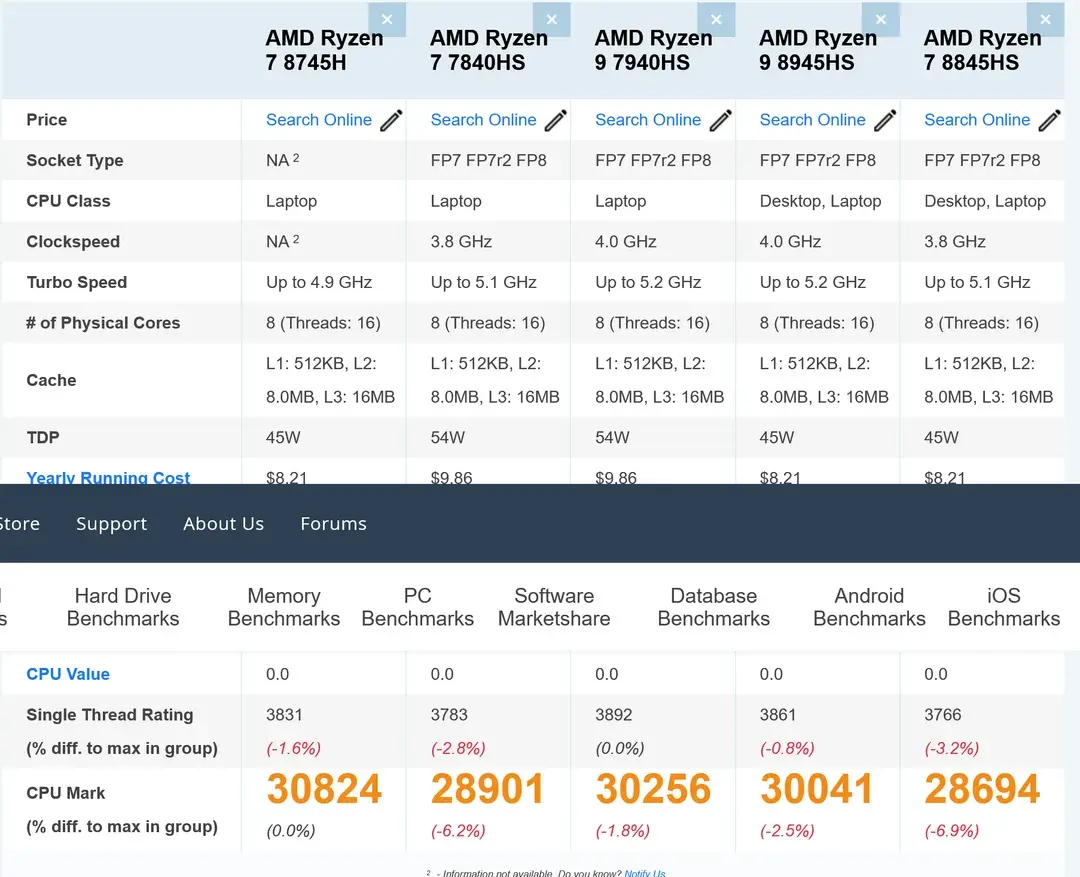The width and height of the screenshot is (1080, 877).
Task: Open Support in navigation bar
Action: point(112,524)
